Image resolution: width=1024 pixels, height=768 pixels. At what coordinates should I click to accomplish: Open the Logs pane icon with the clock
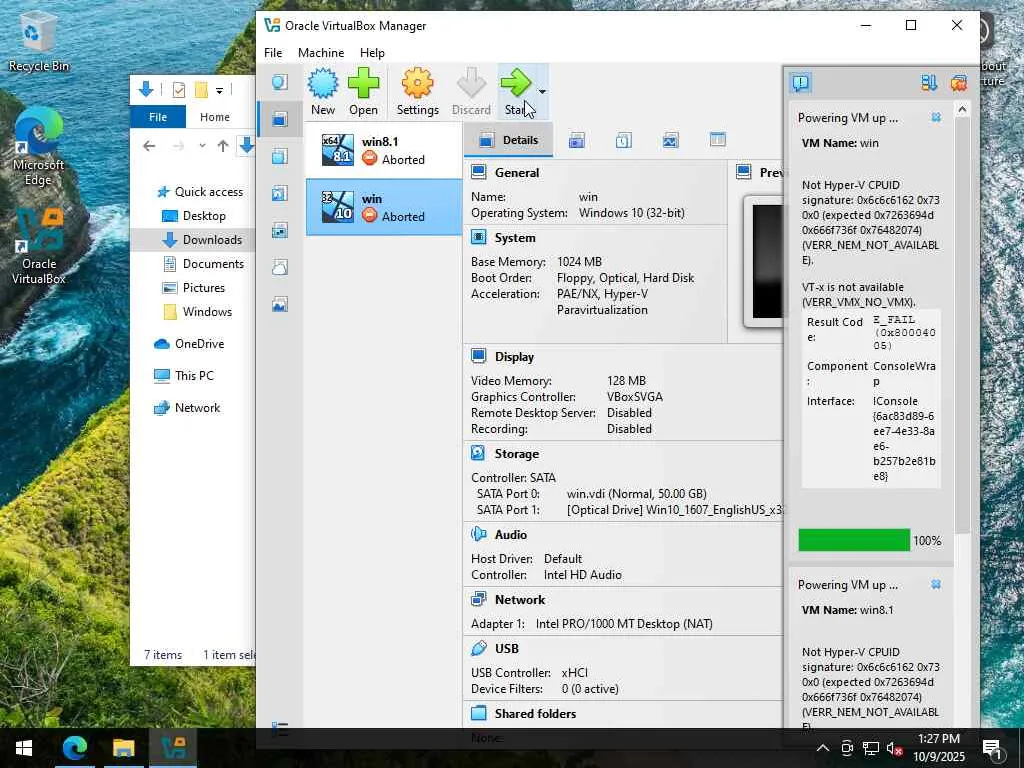pyautogui.click(x=624, y=140)
